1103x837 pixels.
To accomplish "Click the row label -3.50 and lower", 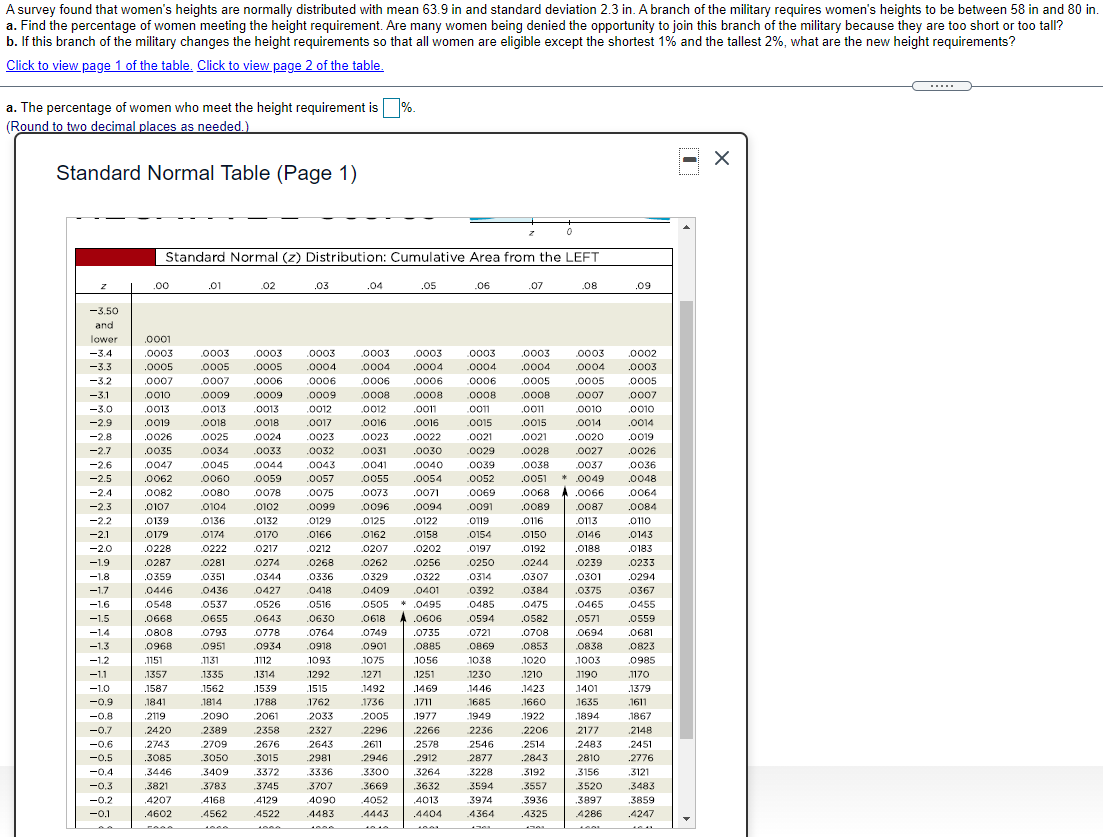I will (105, 324).
